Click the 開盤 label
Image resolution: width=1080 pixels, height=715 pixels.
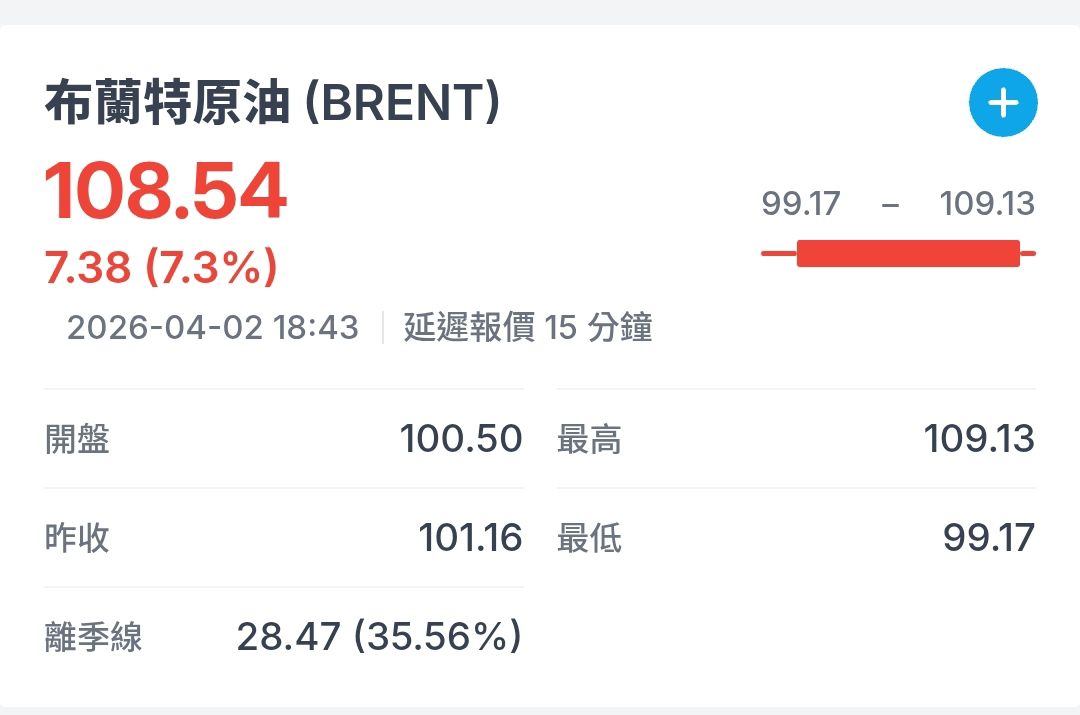pyautogui.click(x=77, y=439)
